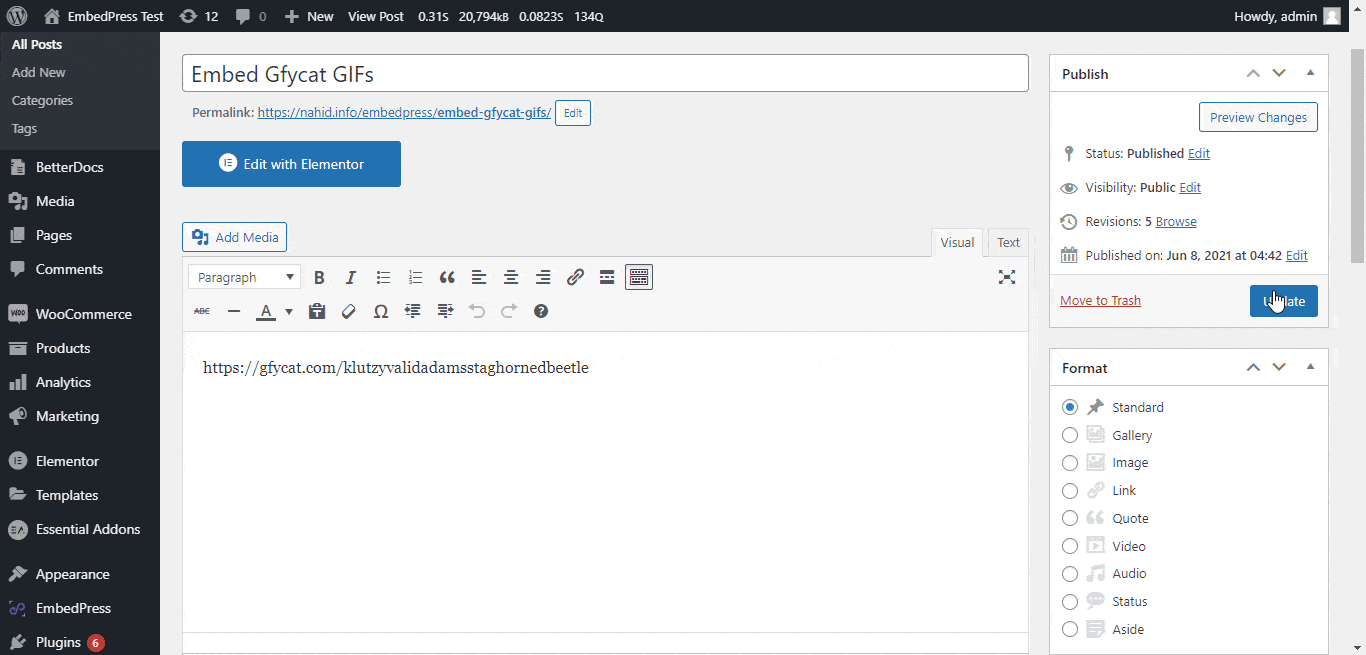Open the Paragraph format dropdown
The image size is (1366, 655).
[244, 277]
